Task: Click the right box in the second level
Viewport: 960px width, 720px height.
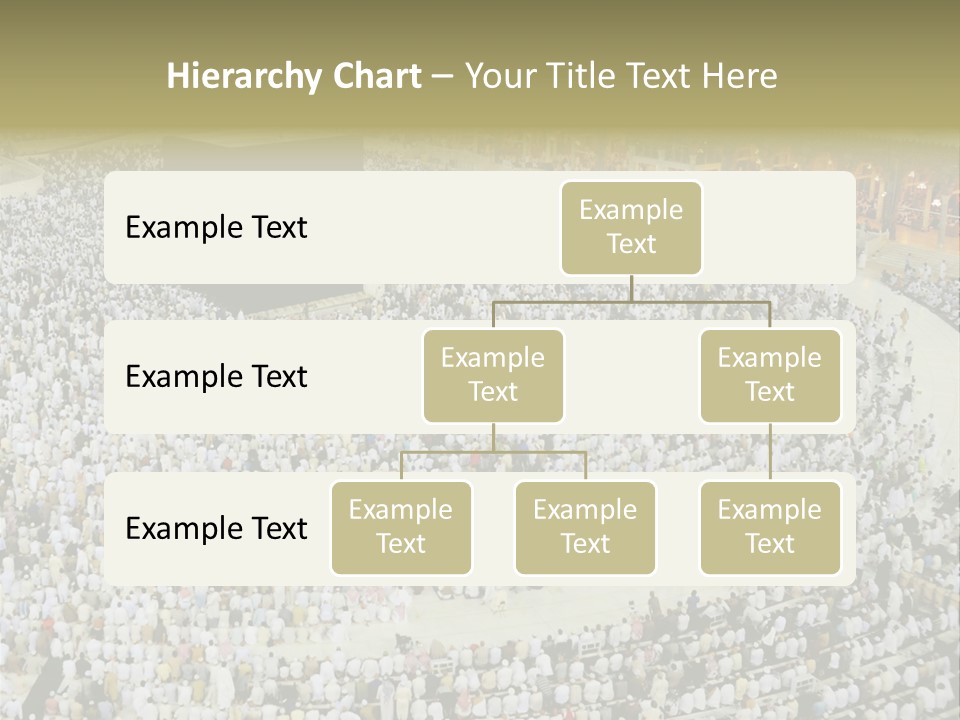Action: [x=770, y=376]
